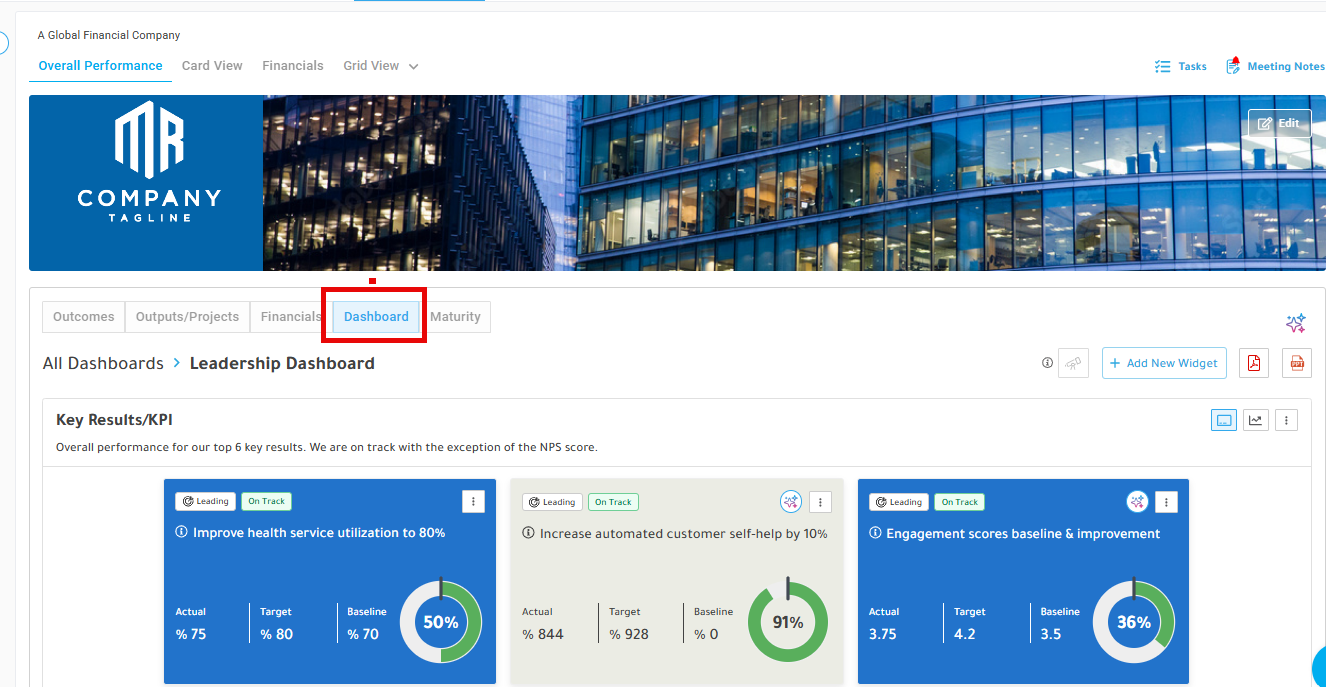
Task: Select the Financials tab next to Outputs/Projects
Action: click(x=291, y=317)
